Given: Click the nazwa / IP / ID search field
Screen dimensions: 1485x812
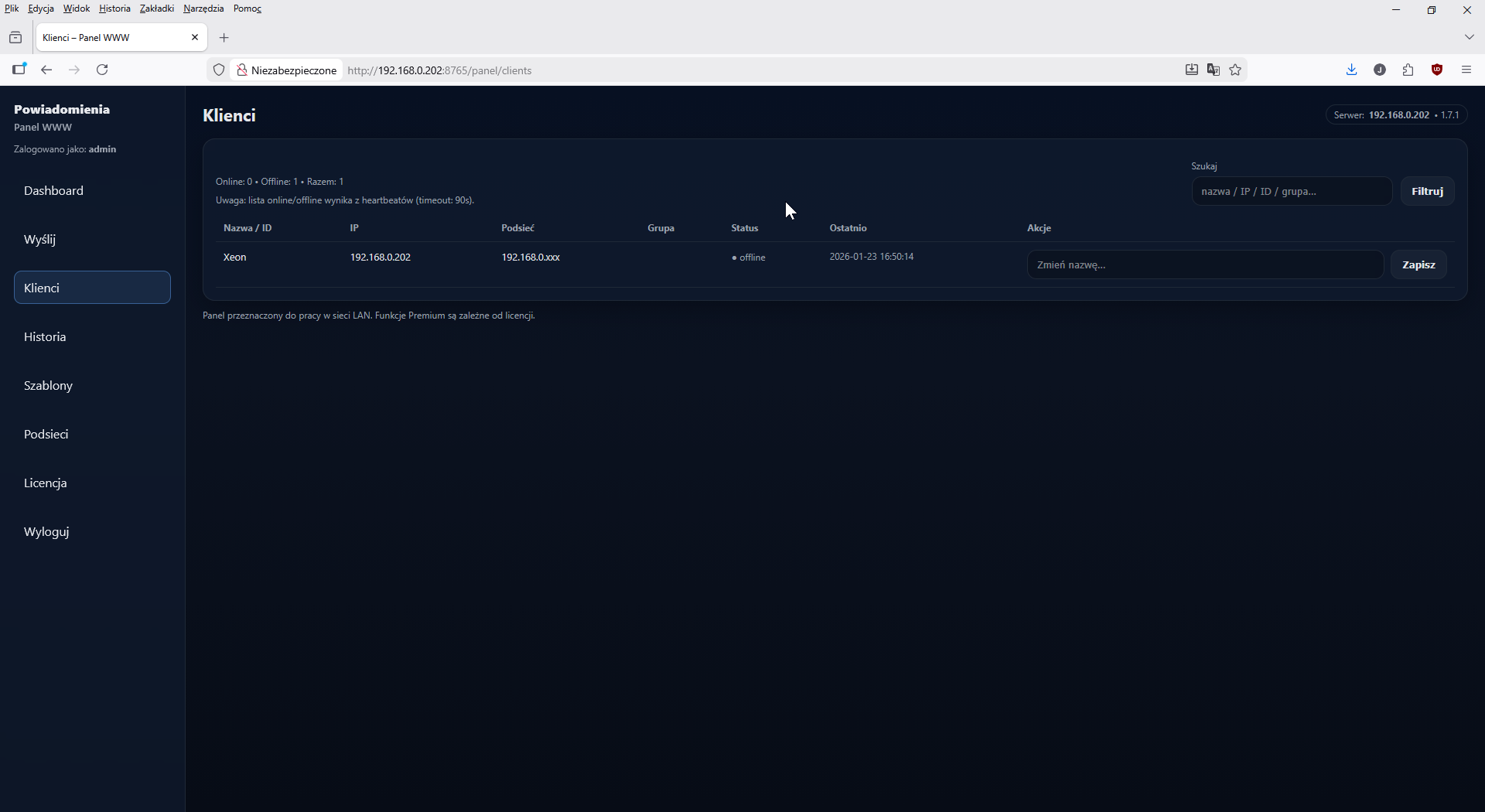Looking at the screenshot, I should point(1291,191).
